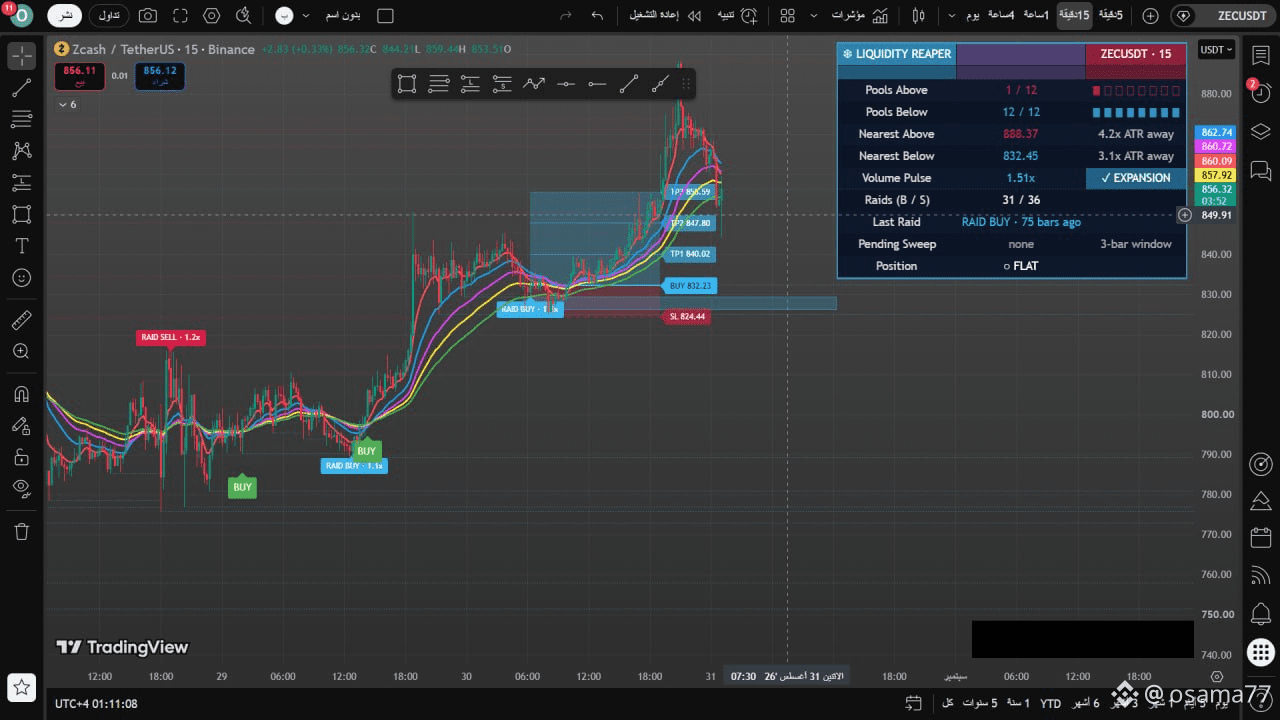Select rectangle in the floating drawing toolbar
1280x720 pixels.
point(407,84)
